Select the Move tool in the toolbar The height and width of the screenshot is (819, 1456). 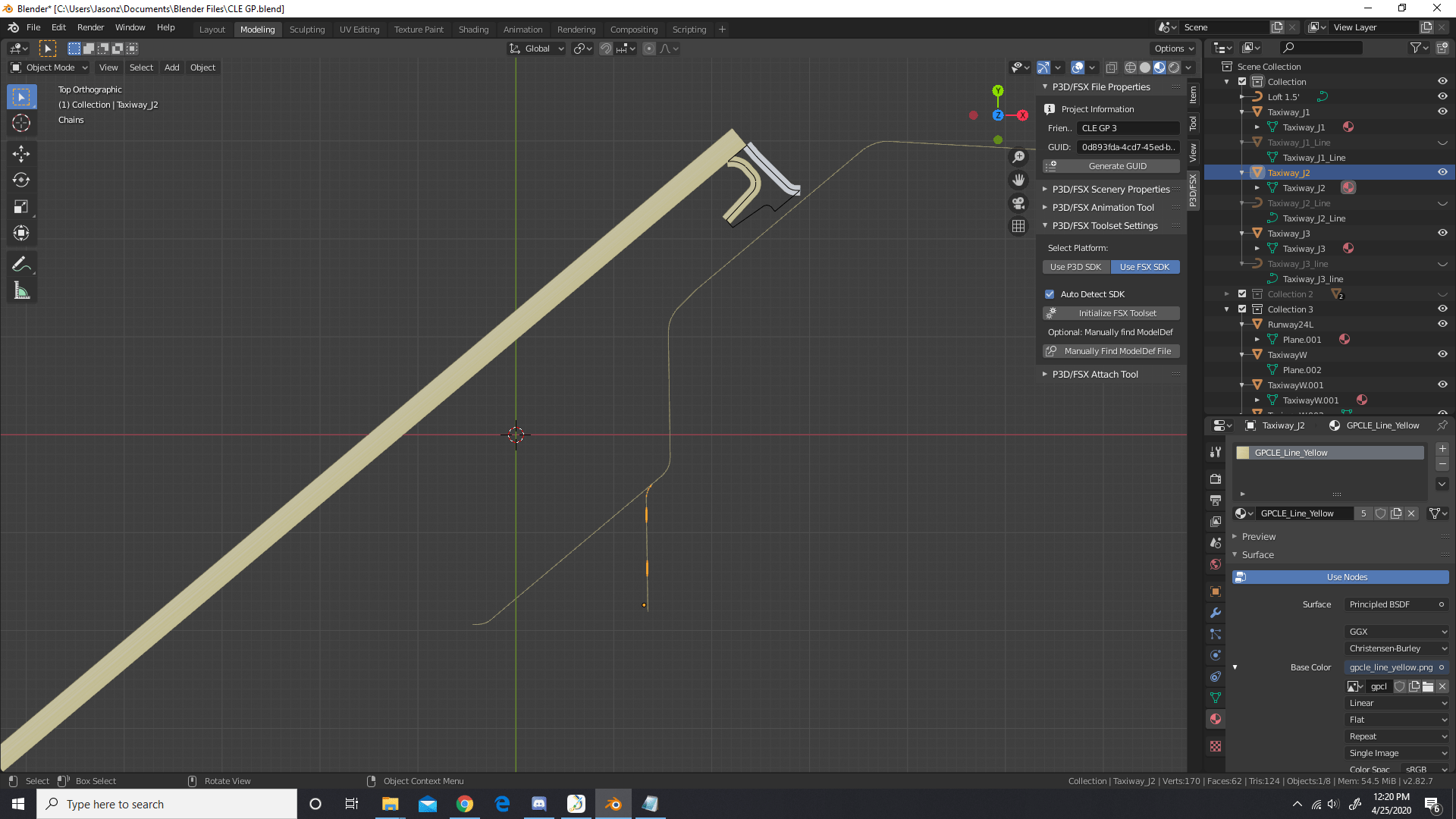pos(21,153)
